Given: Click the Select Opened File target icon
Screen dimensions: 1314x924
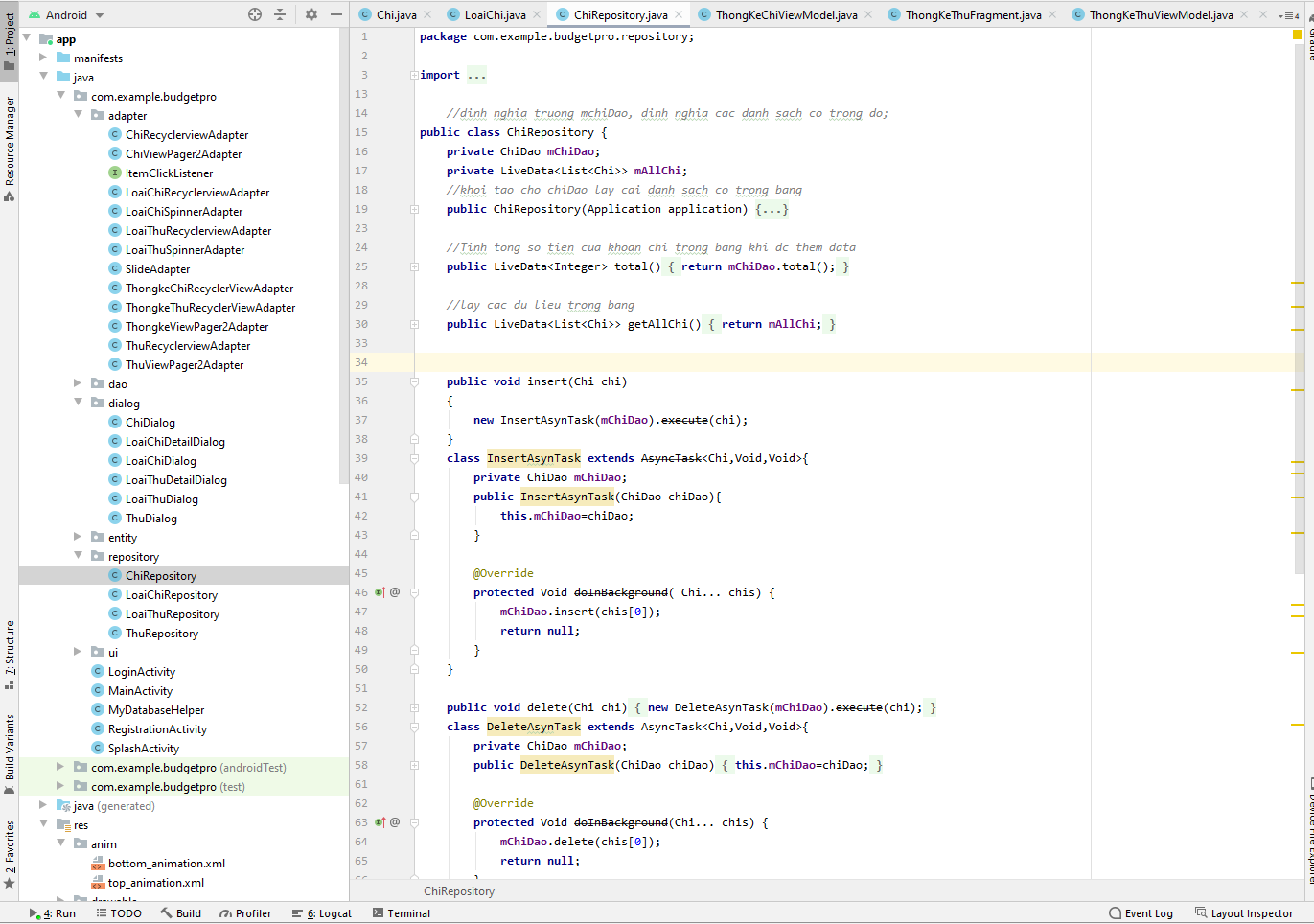Looking at the screenshot, I should tap(255, 14).
